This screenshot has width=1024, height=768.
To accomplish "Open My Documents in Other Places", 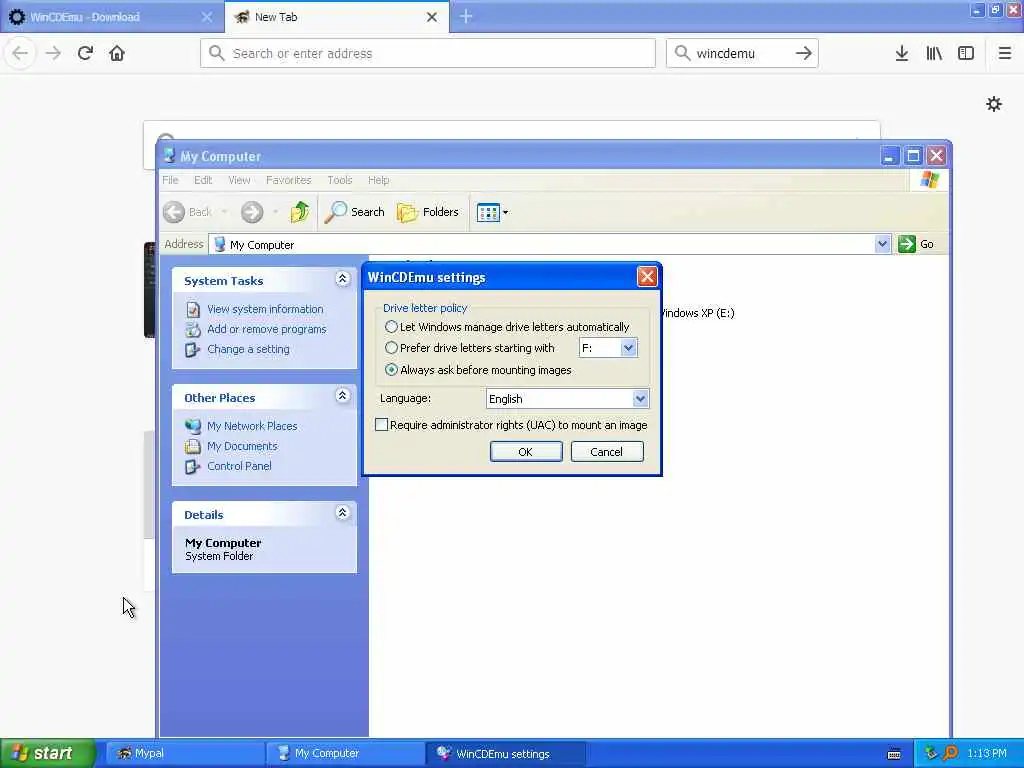I will [242, 446].
